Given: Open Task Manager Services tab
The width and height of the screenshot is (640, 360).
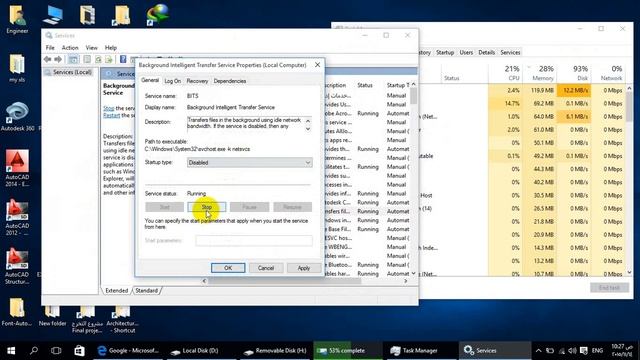Looking at the screenshot, I should (510, 53).
